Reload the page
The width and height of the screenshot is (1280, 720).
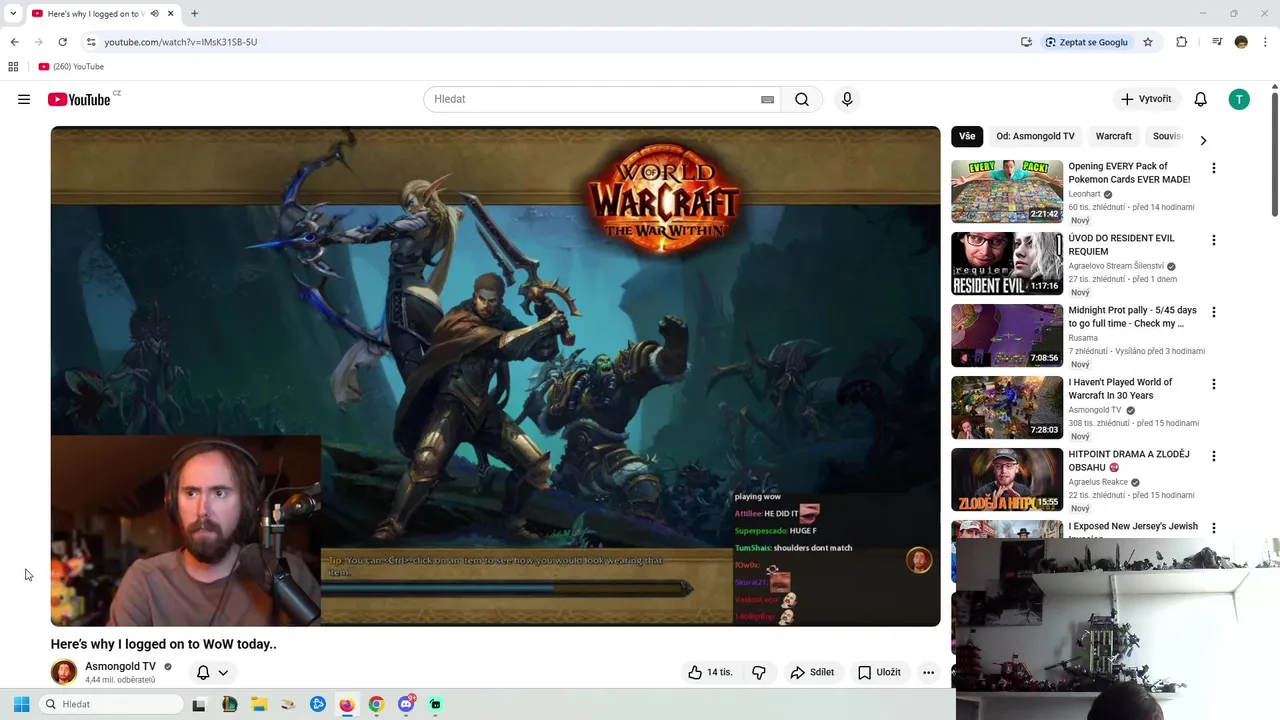pyautogui.click(x=62, y=42)
